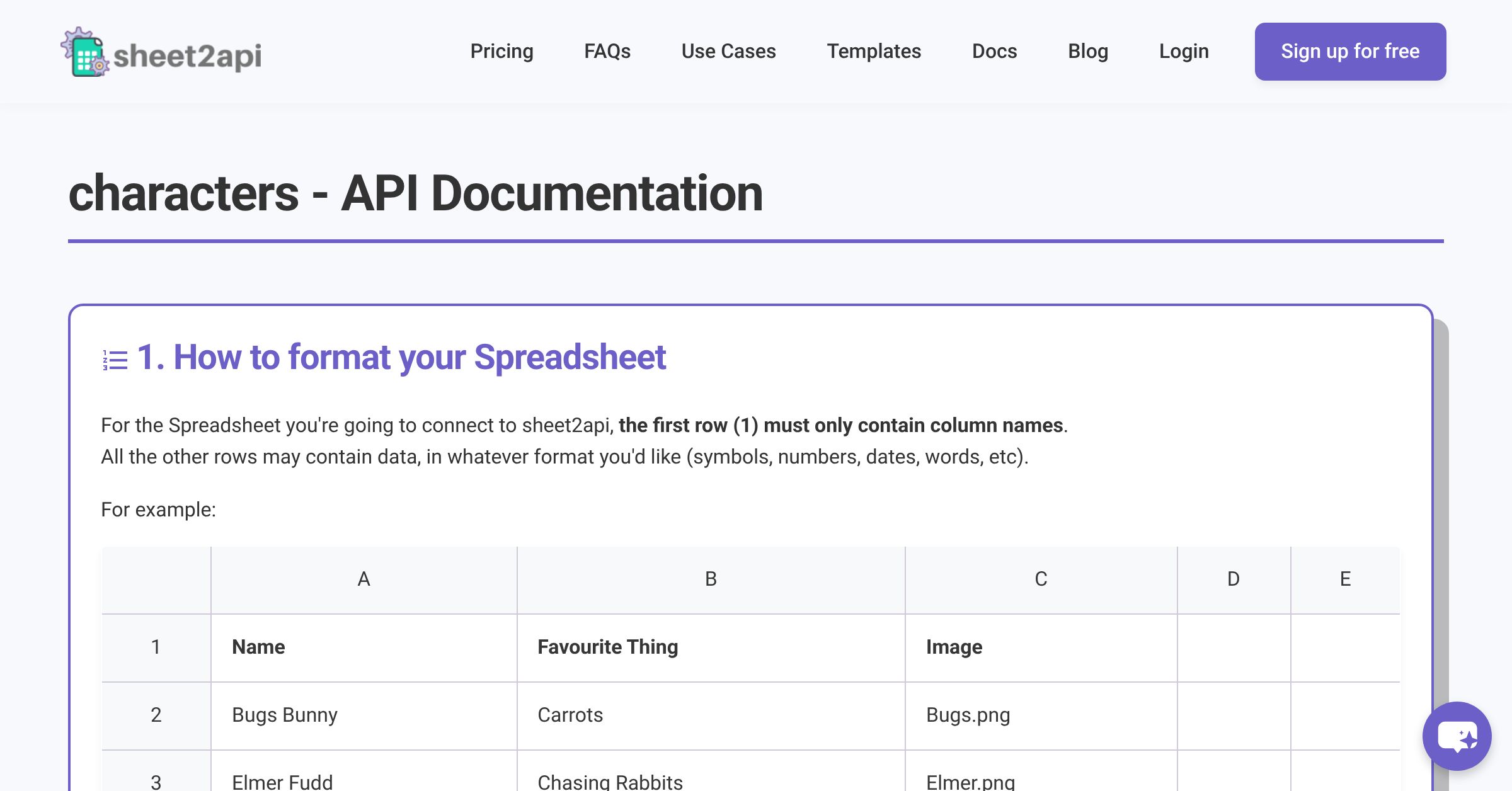
Task: Select the Favourite Thing header cell
Action: (x=607, y=647)
